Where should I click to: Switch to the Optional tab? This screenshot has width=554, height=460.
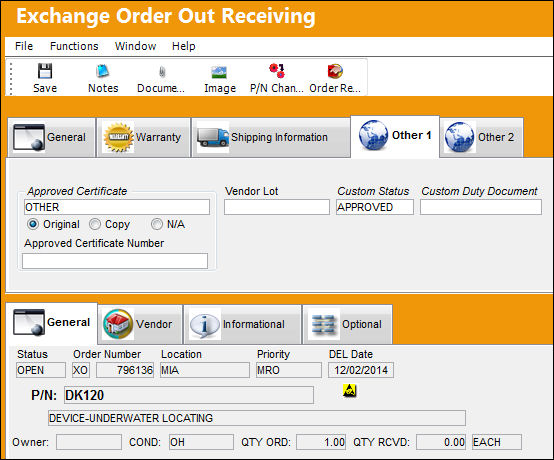(x=347, y=324)
